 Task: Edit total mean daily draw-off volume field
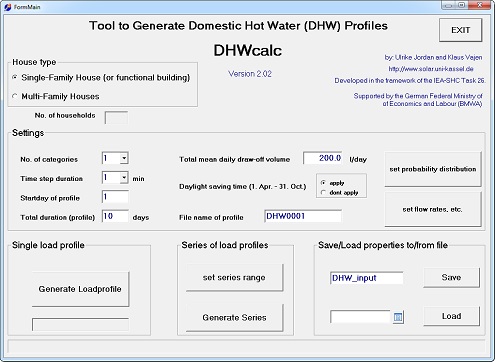[323, 158]
